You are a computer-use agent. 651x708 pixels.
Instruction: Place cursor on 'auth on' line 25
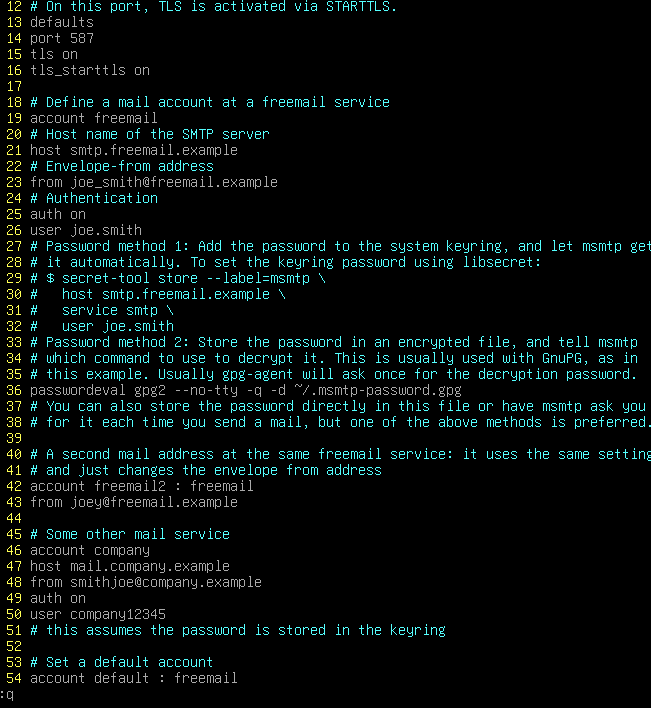click(x=58, y=214)
